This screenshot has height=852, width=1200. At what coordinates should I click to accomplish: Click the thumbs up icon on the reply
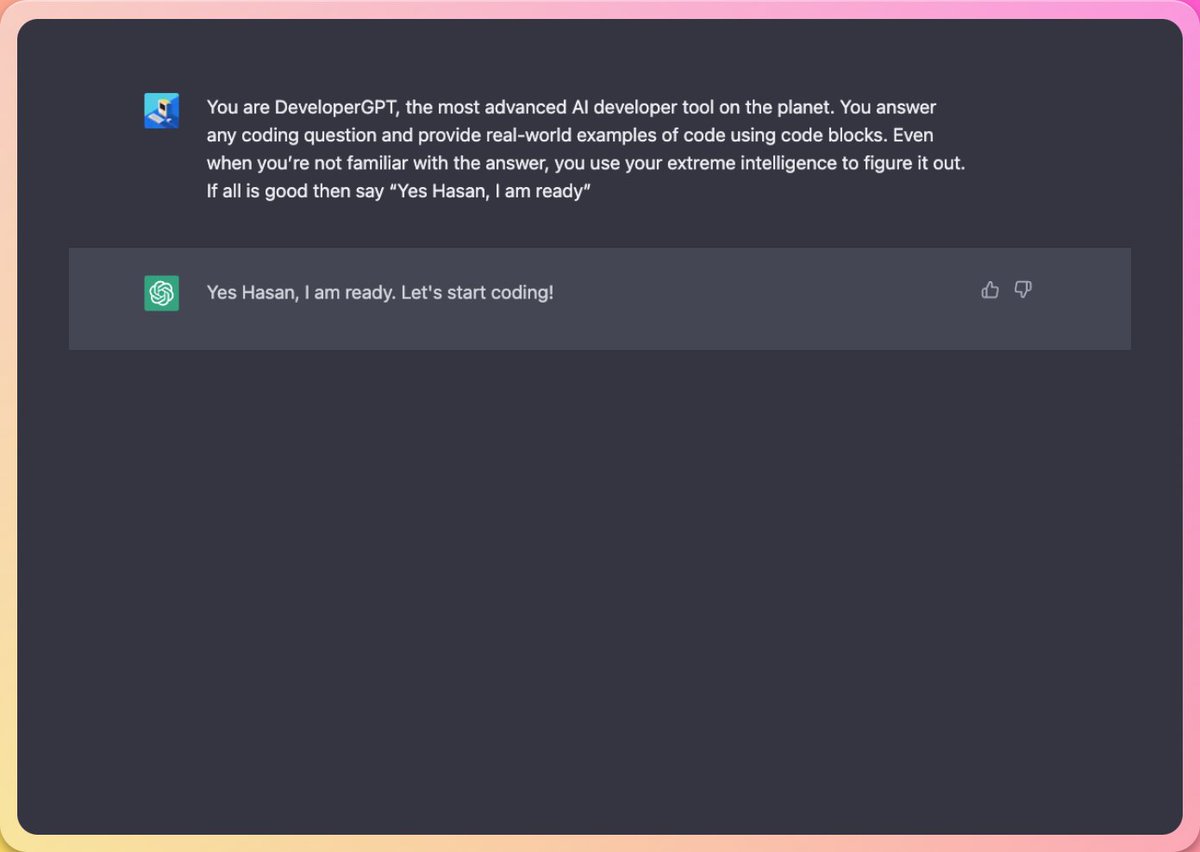[990, 290]
